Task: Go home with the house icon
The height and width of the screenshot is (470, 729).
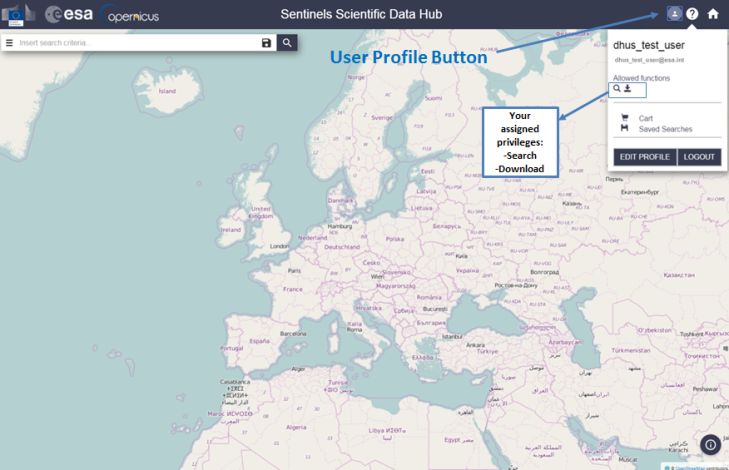Action: point(713,14)
